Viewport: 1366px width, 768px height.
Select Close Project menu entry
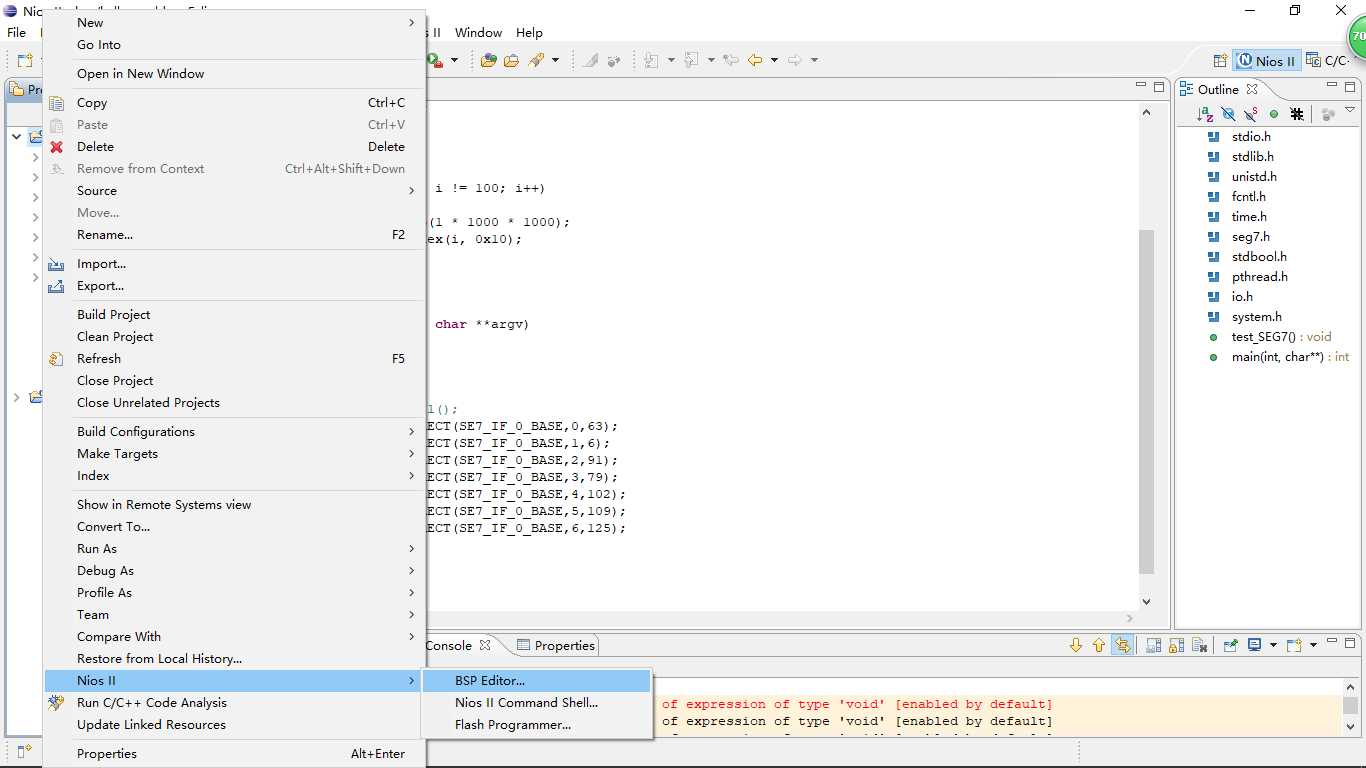tap(234, 381)
